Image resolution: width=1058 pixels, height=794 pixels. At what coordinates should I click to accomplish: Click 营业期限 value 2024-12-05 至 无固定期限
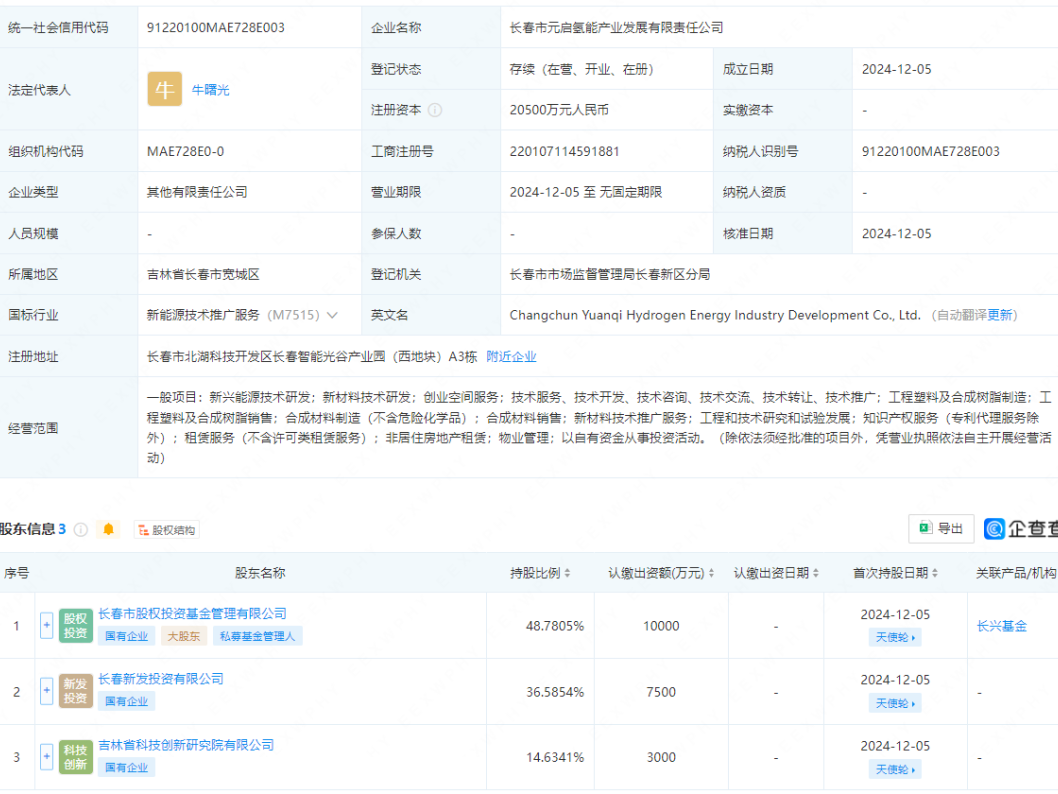[586, 192]
